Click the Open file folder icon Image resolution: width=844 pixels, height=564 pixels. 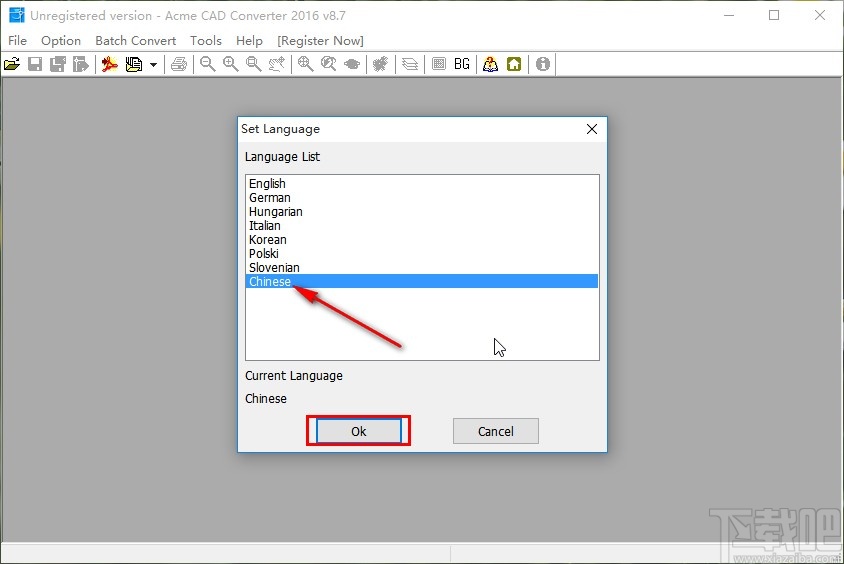(x=12, y=64)
